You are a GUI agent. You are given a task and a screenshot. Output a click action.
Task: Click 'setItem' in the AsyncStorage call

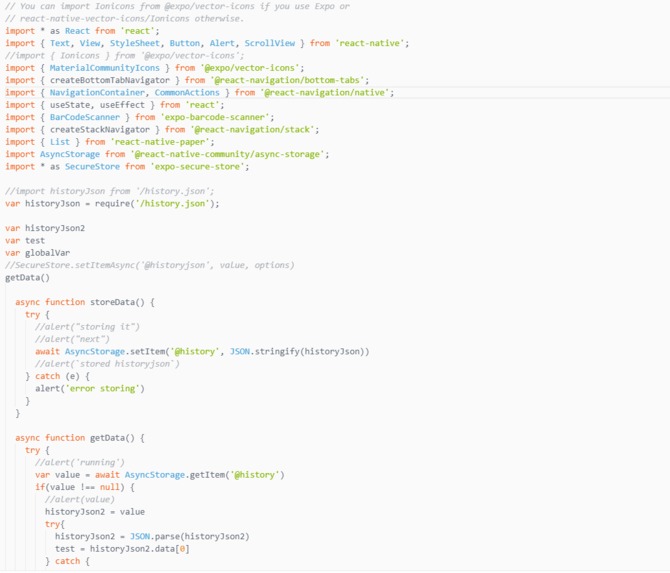point(147,352)
